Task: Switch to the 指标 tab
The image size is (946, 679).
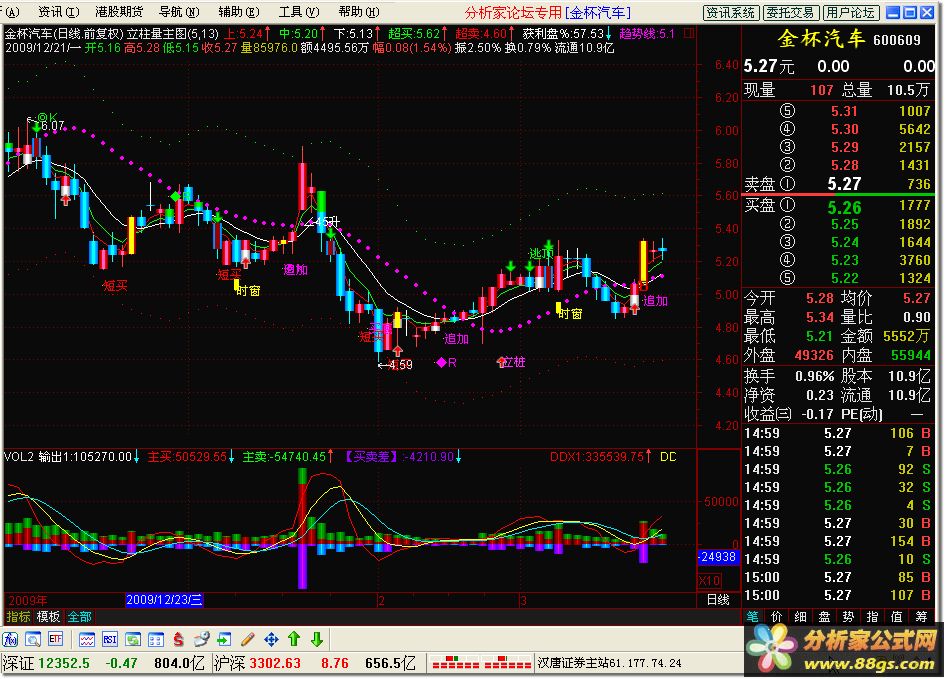Action: click(18, 617)
